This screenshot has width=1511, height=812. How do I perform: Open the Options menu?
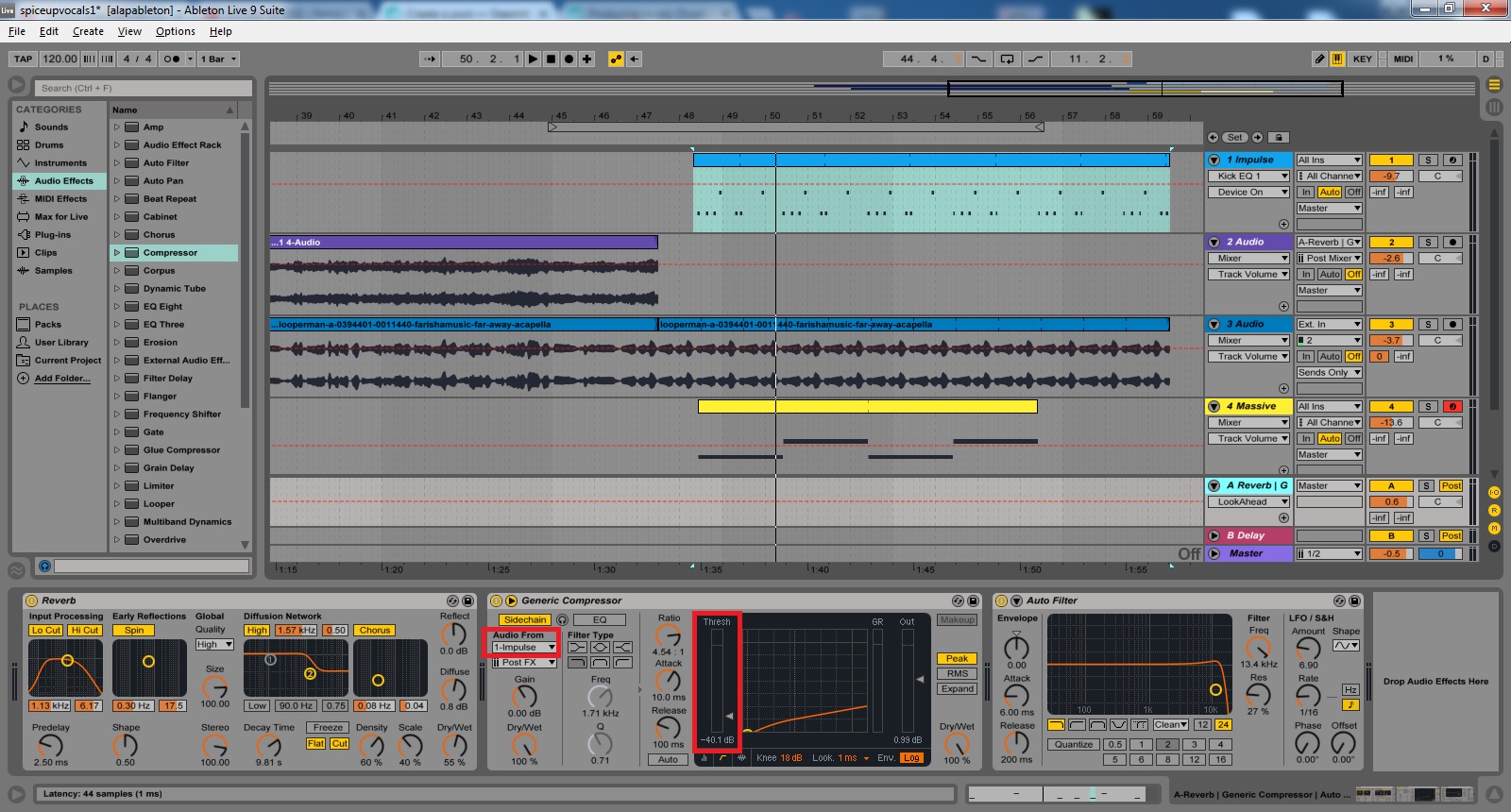click(x=176, y=31)
